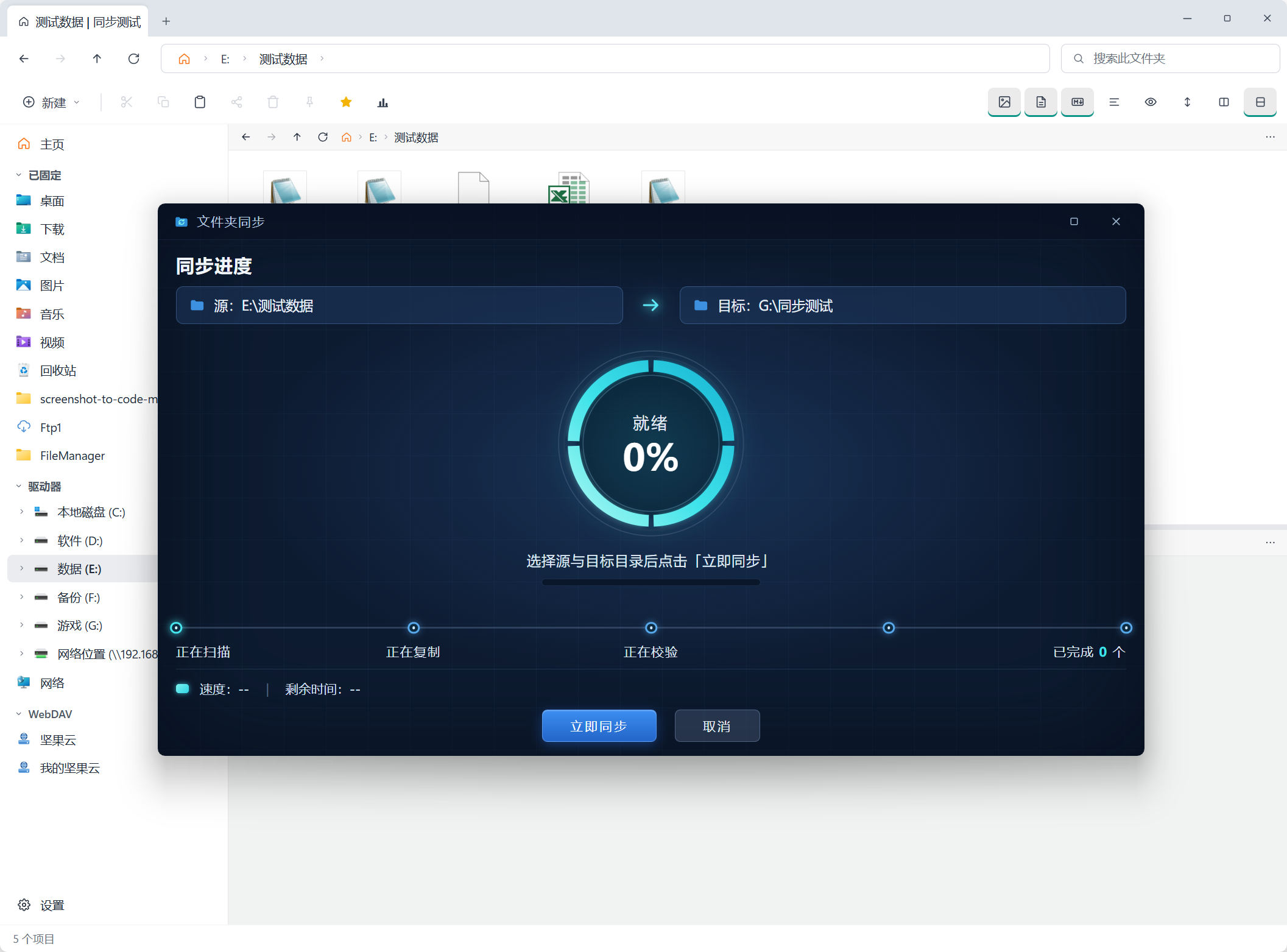1287x952 pixels.
Task: Collapse the WebDAV section
Action: tap(18, 714)
